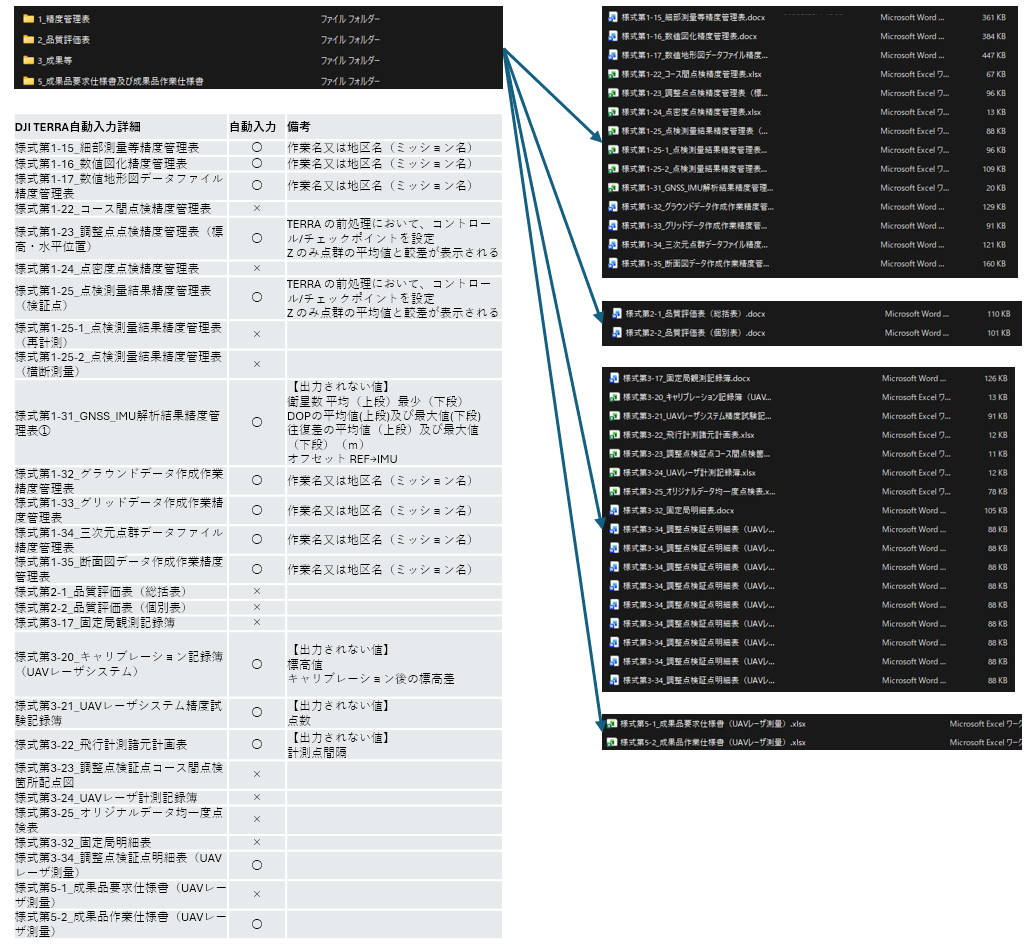Viewport: 1035px width, 951px height.
Task: Click Word icon of 様式第2-2_品質評価表（個別表）.docx
Action: click(617, 333)
